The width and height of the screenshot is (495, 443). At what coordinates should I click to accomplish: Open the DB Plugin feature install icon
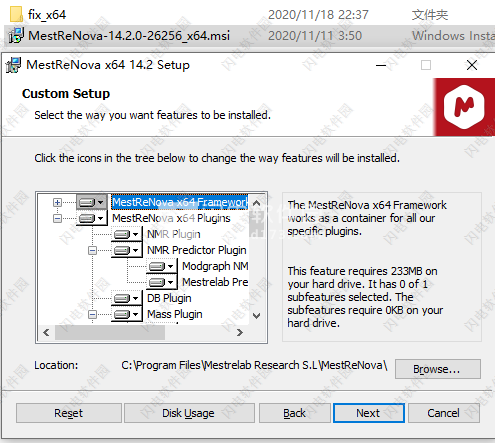(127, 298)
